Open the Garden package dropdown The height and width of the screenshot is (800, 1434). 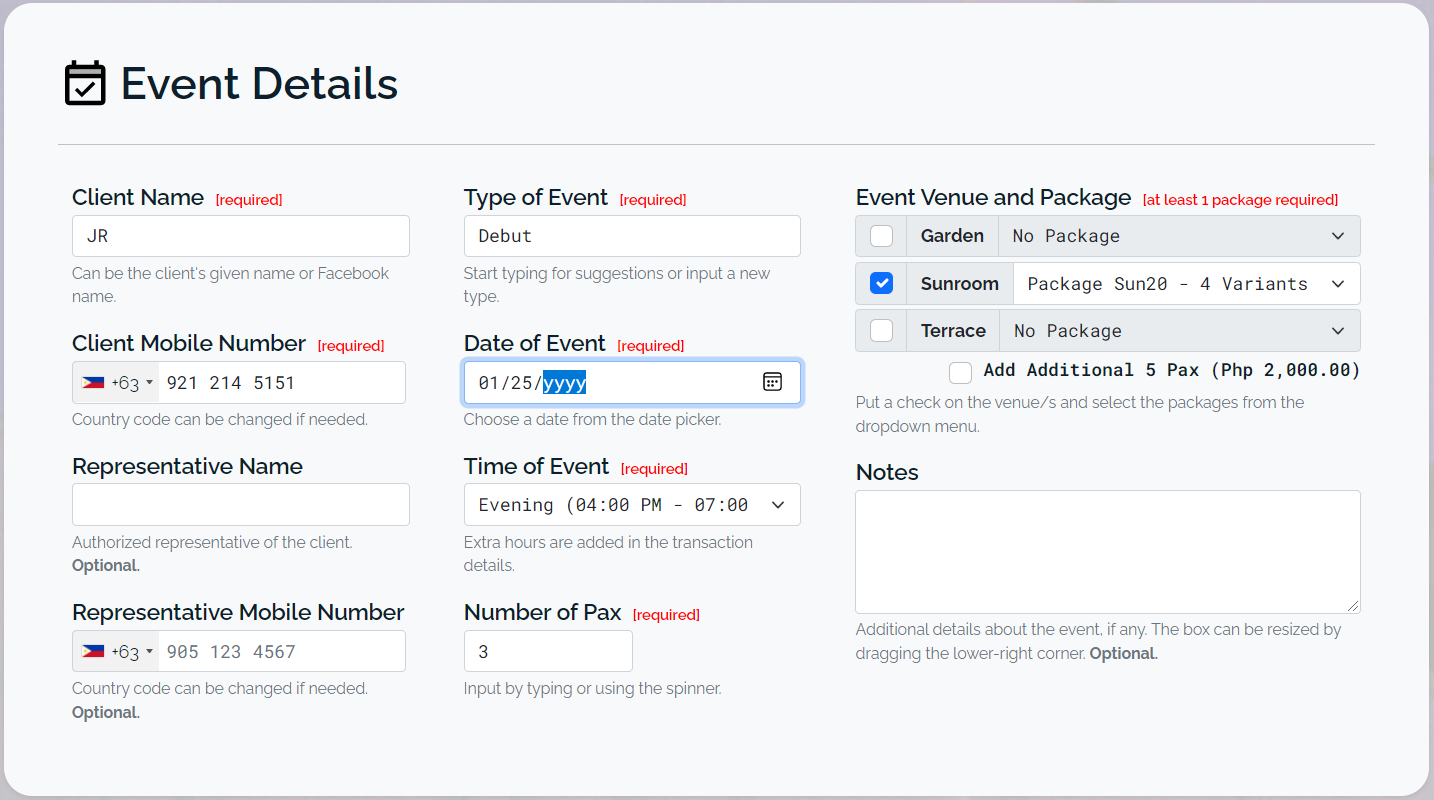click(1179, 236)
